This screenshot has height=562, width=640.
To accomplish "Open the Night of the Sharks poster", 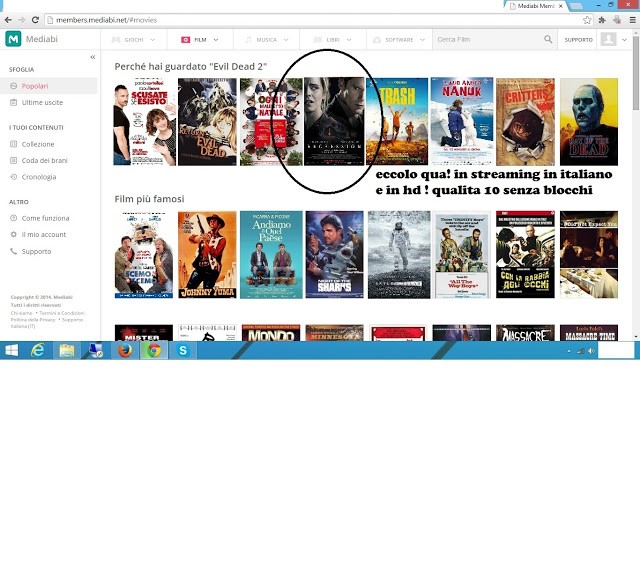I will pyautogui.click(x=334, y=255).
